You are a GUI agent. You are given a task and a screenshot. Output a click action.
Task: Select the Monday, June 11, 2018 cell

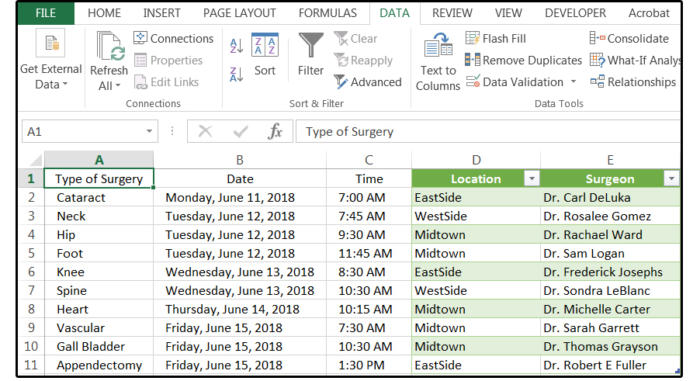tap(240, 197)
